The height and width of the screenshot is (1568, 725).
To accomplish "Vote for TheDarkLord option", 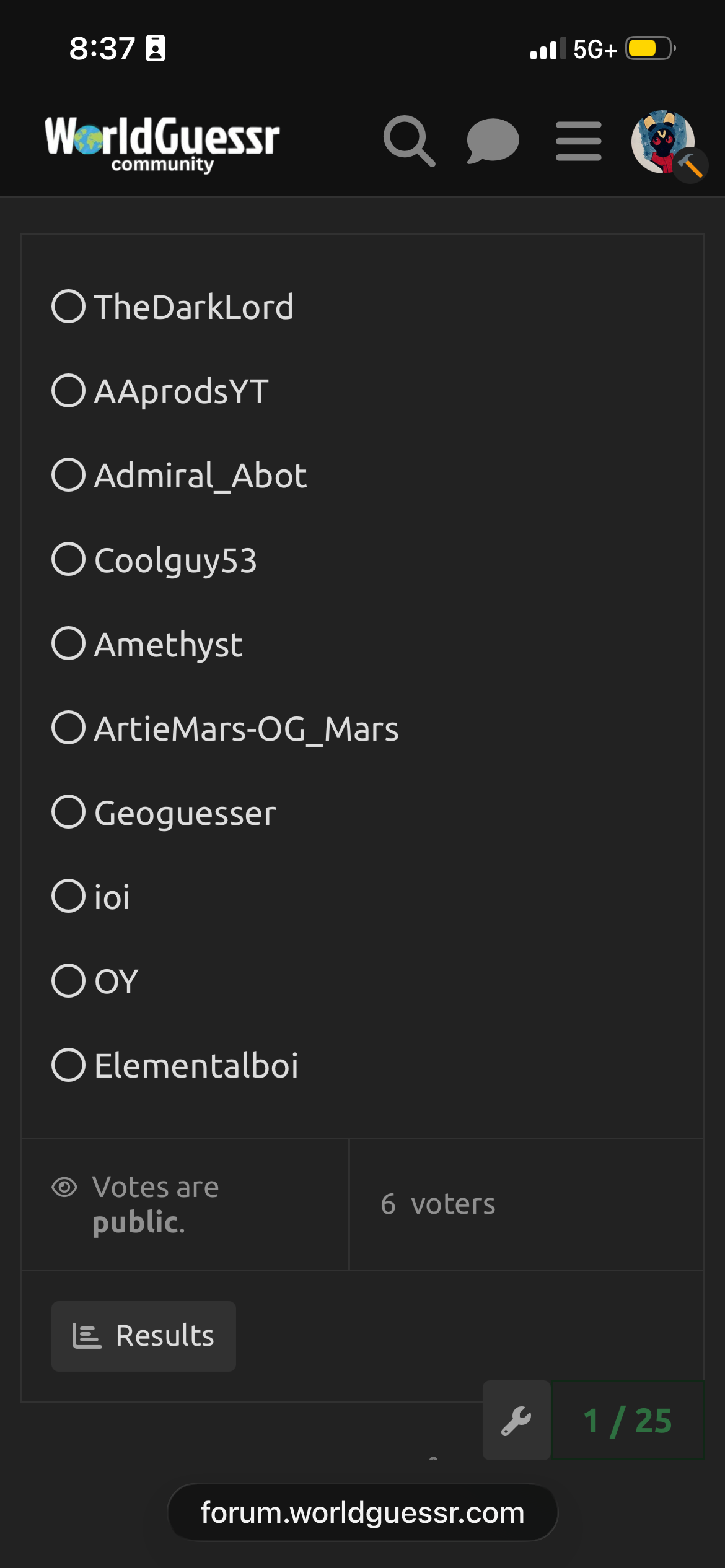I will pyautogui.click(x=69, y=307).
